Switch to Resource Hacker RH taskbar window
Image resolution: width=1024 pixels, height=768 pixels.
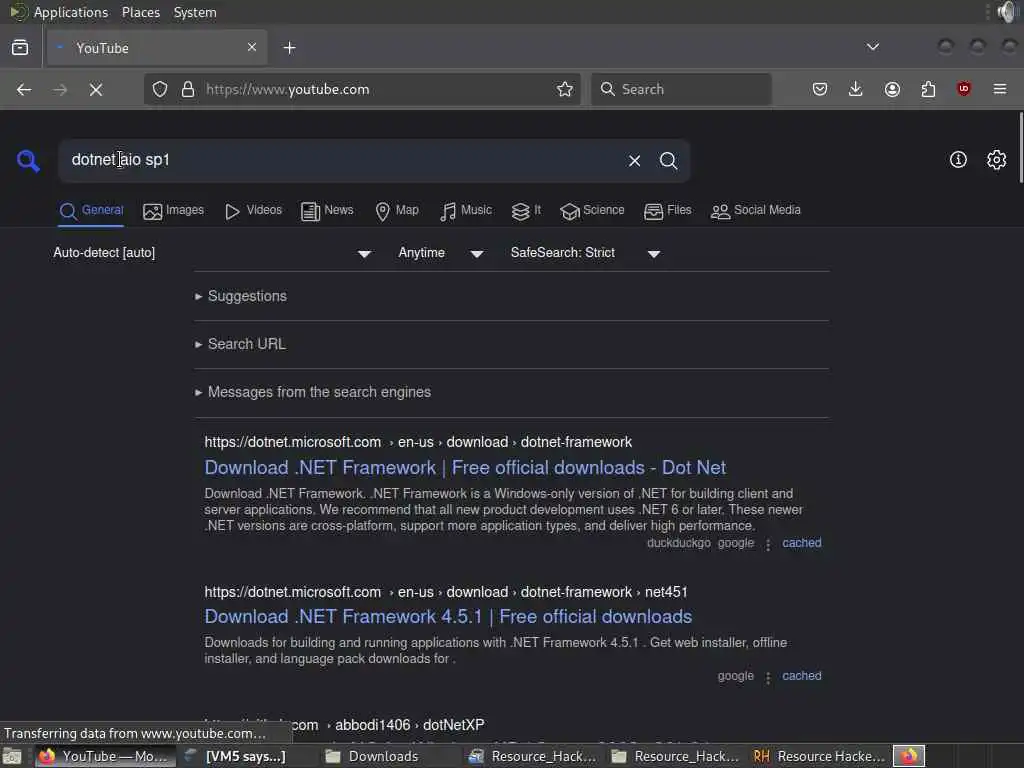click(x=820, y=756)
